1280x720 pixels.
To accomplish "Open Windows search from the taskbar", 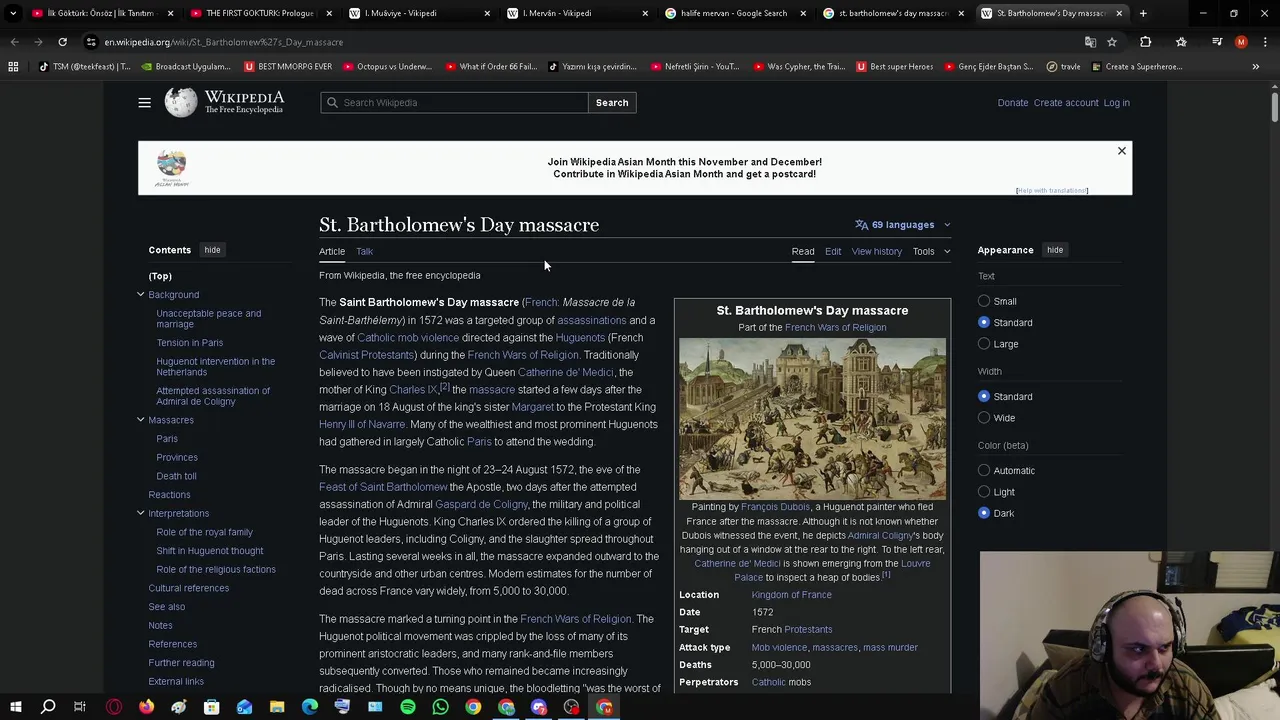I will [x=47, y=707].
